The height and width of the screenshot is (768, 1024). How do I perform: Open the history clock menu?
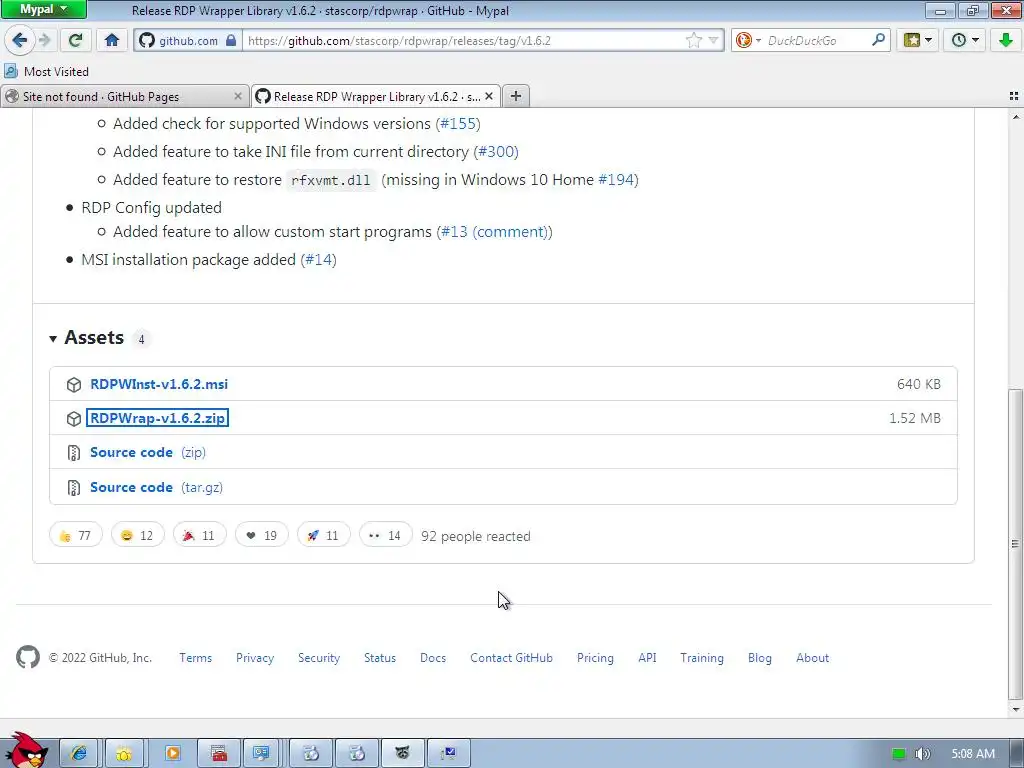tap(965, 40)
